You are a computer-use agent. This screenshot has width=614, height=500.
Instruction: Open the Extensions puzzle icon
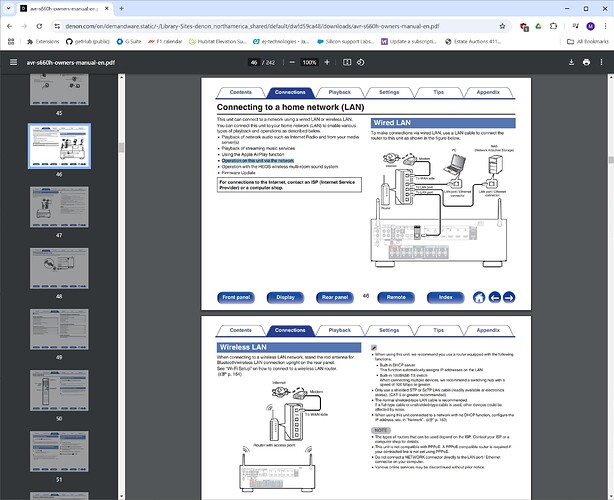coord(553,26)
